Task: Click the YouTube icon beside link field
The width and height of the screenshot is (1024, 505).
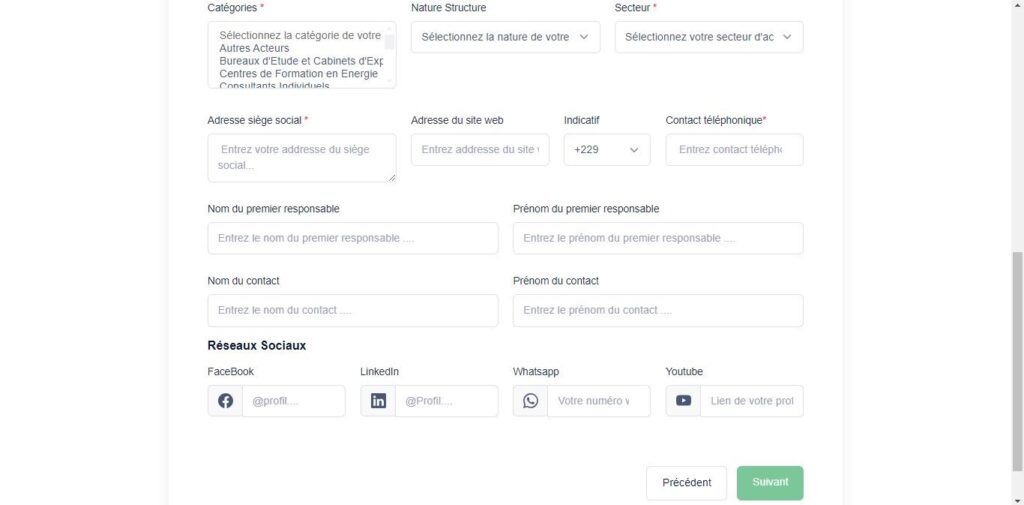Action: click(x=684, y=401)
